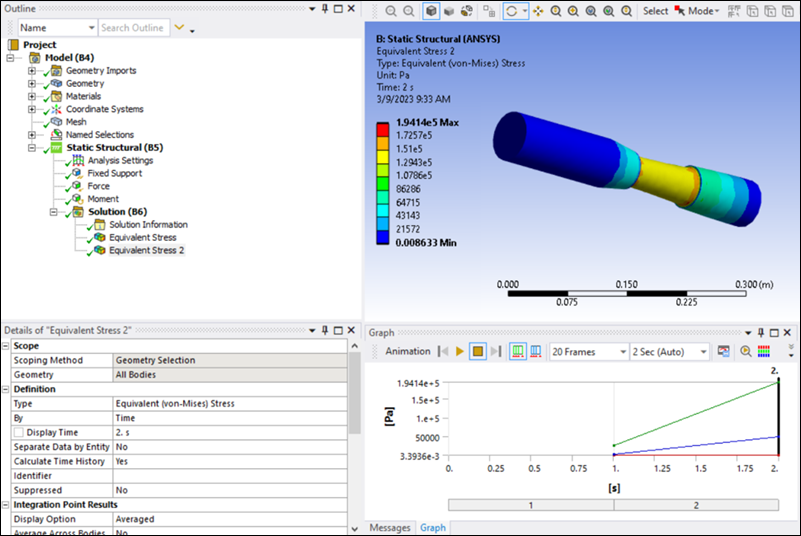Click the Equivalent Stress 2 result icon

[98, 250]
